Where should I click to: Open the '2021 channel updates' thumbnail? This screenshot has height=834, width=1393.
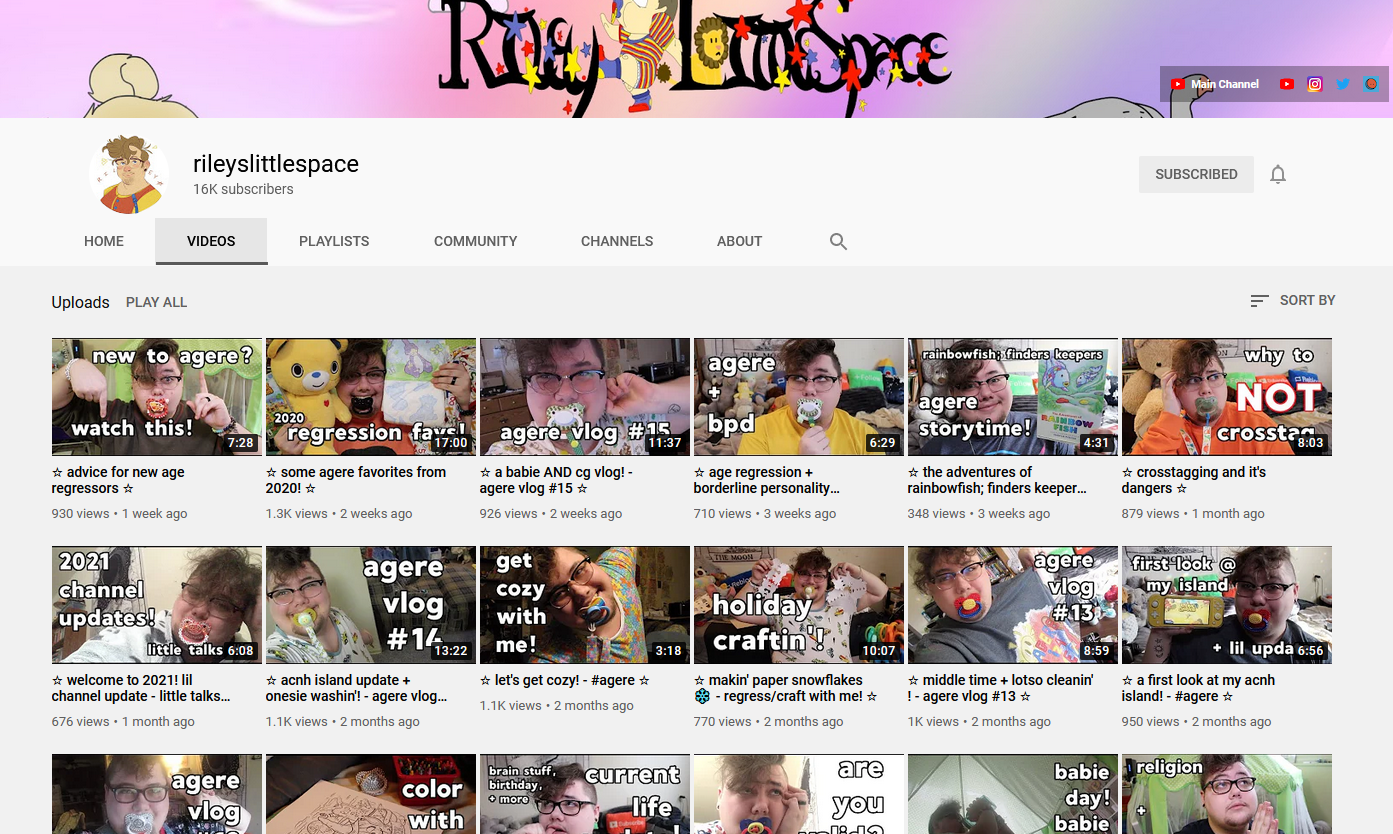[157, 605]
